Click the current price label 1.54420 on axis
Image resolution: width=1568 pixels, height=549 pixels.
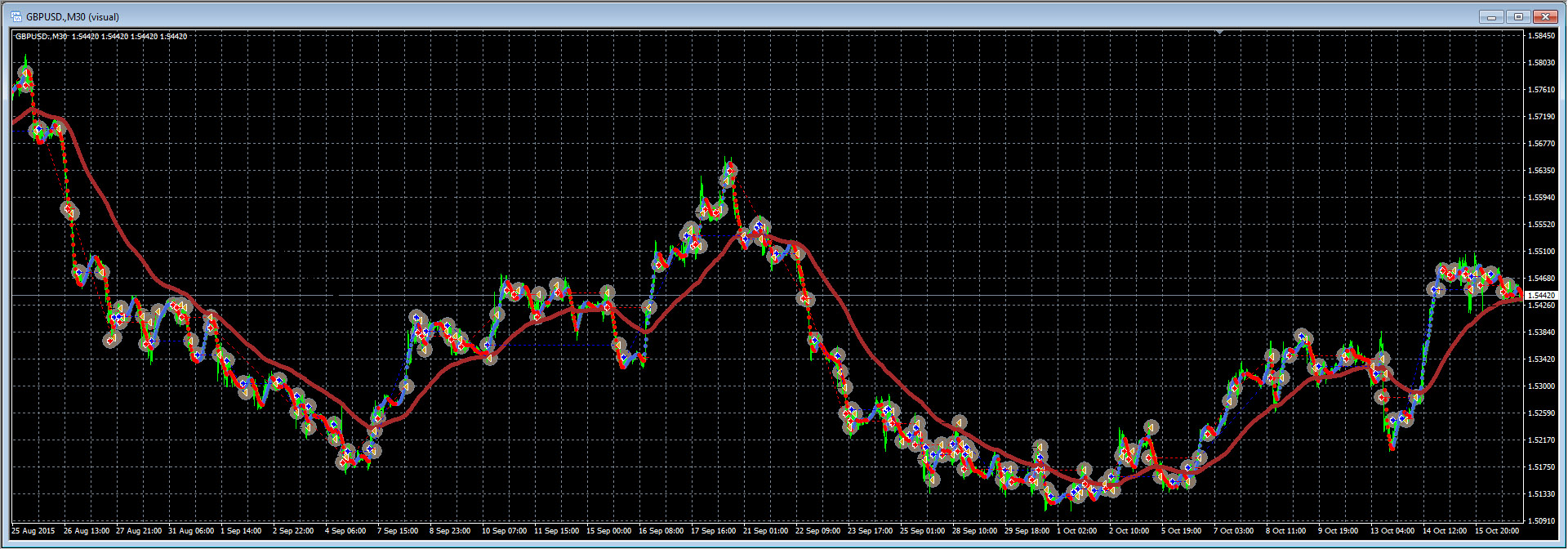[1542, 295]
